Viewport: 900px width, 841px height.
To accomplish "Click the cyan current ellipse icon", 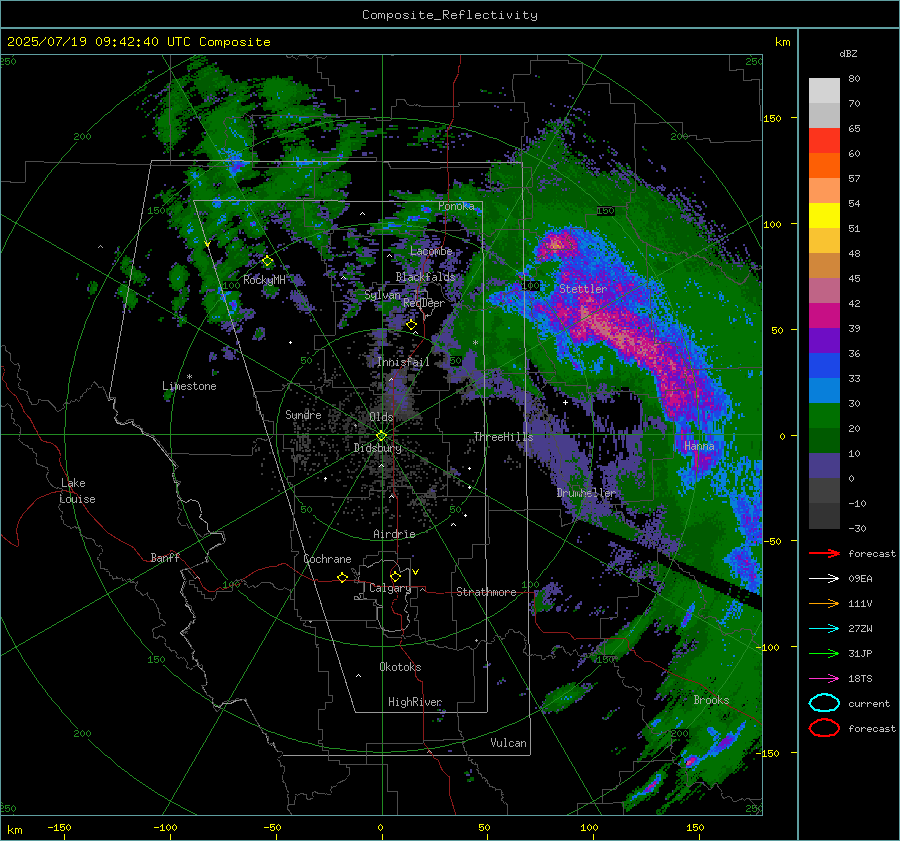I will pos(824,703).
